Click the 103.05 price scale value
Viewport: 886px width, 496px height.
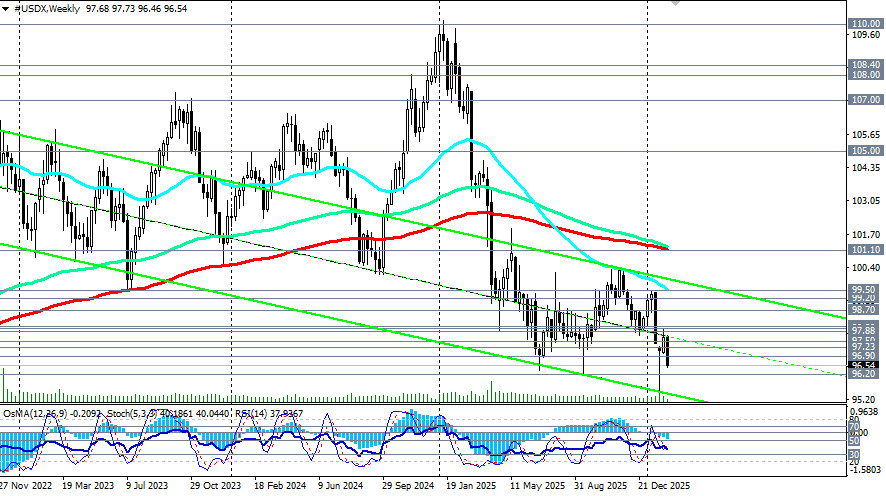865,201
